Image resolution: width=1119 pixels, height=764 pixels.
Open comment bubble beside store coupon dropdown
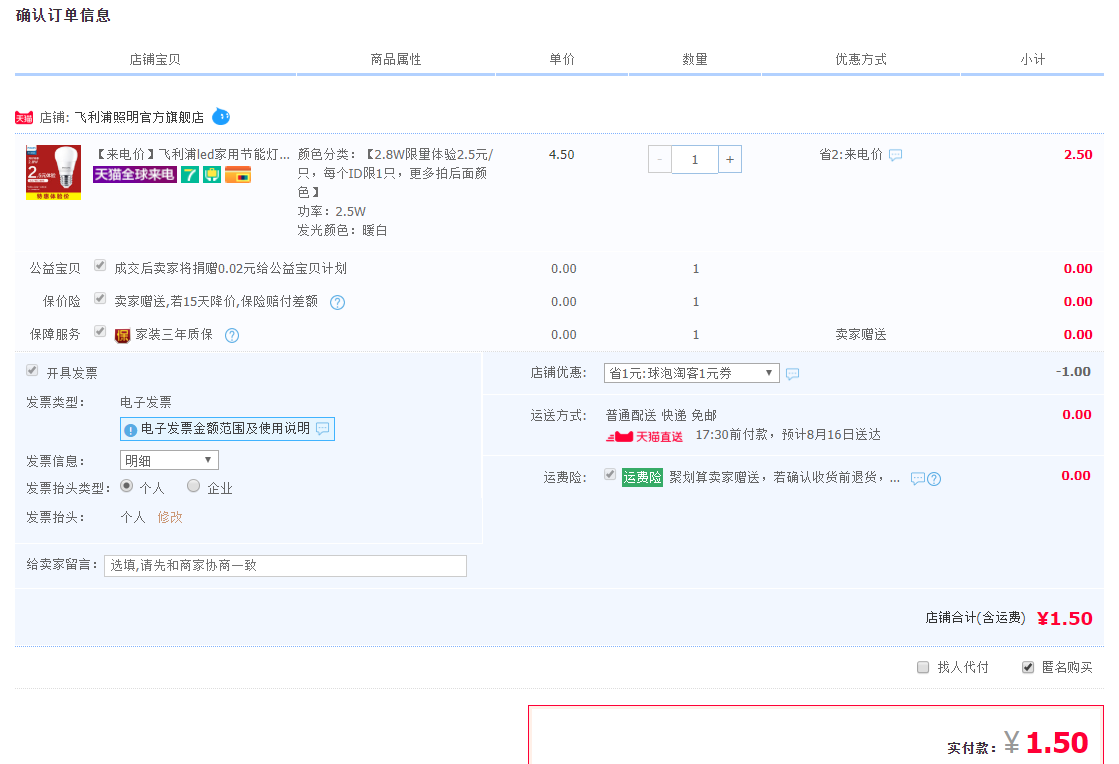[x=792, y=374]
